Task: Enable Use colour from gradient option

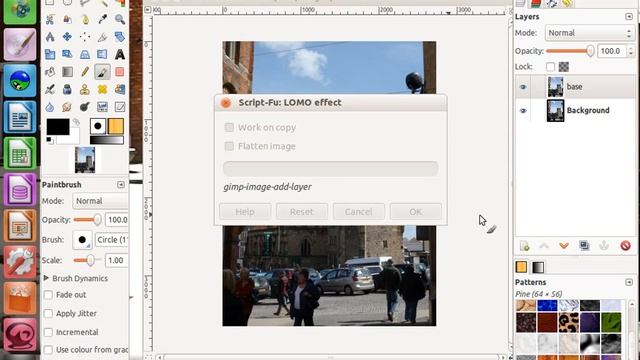Action: click(x=48, y=350)
